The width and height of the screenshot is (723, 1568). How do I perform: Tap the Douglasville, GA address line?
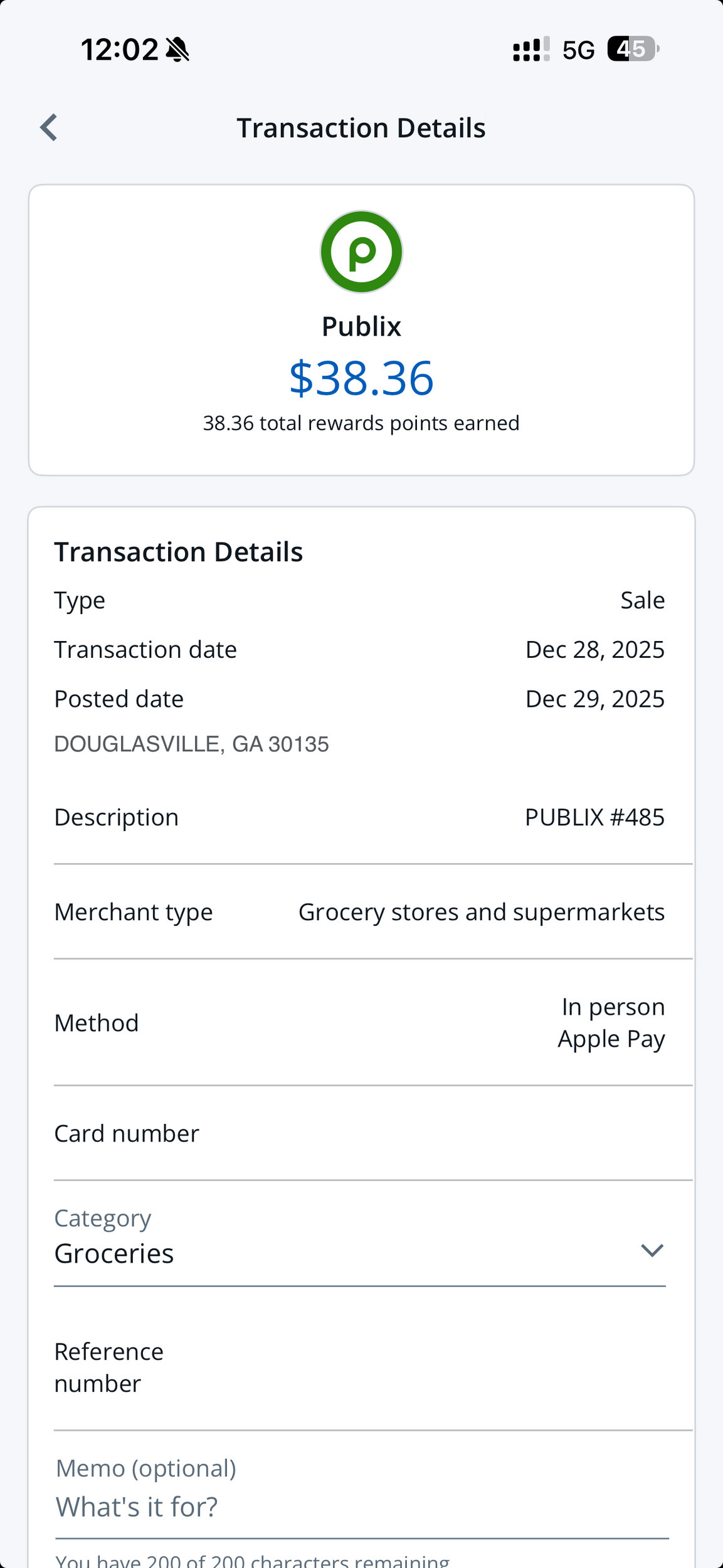191,744
